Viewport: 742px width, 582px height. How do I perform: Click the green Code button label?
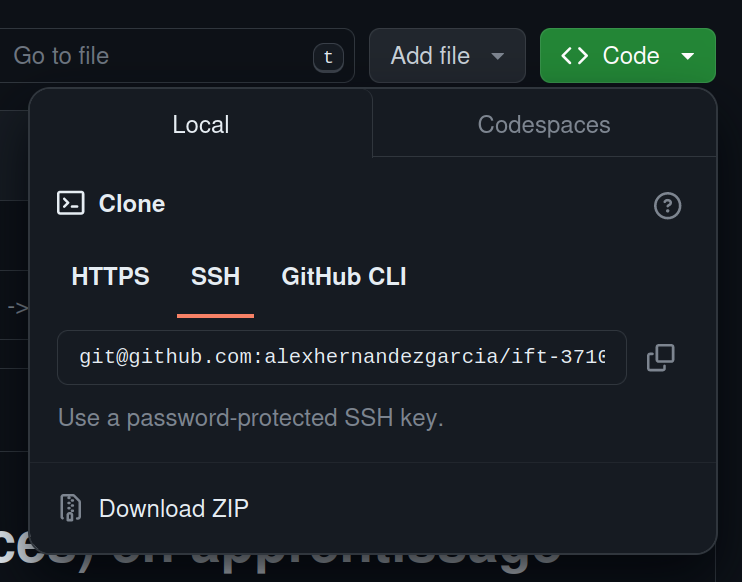[x=631, y=56]
